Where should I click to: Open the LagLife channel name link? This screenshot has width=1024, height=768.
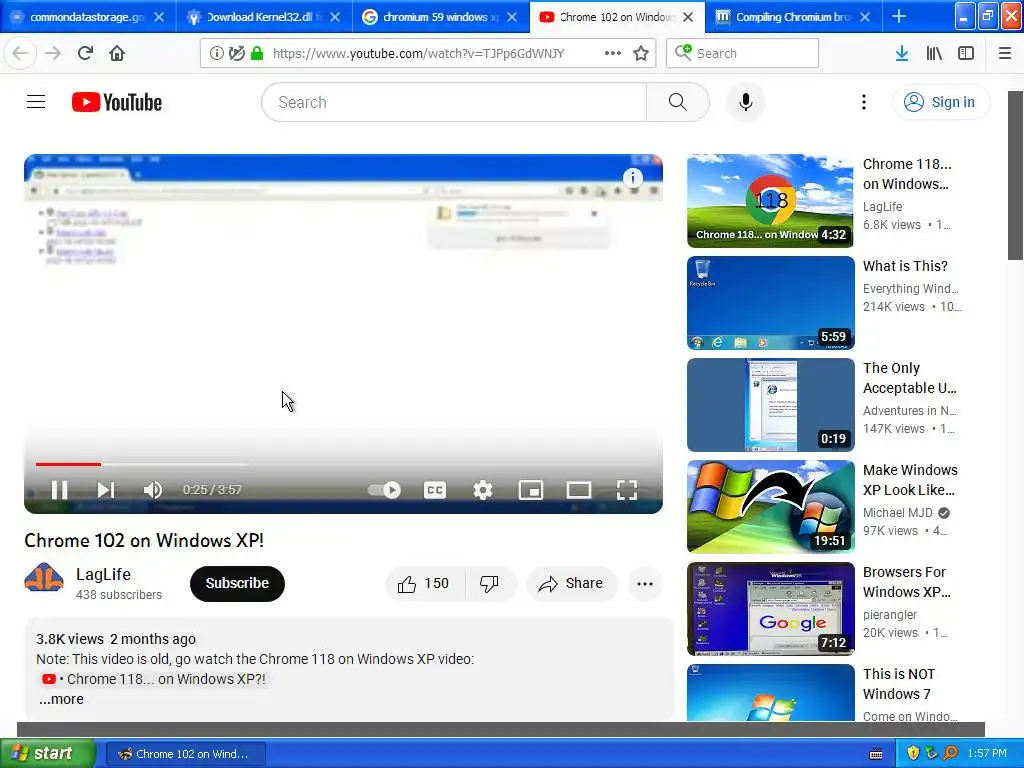pos(103,574)
